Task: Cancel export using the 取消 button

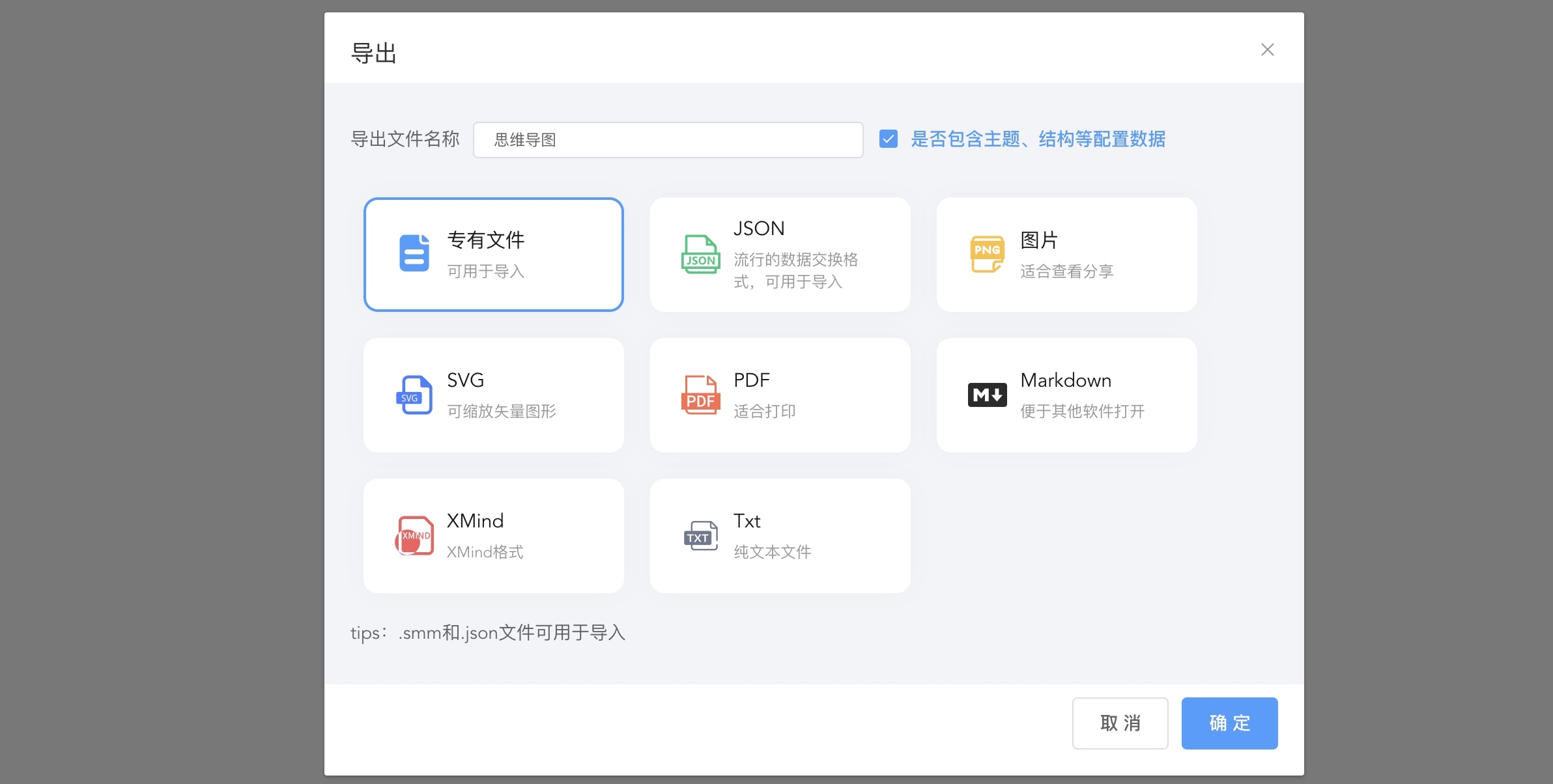Action: tap(1120, 723)
